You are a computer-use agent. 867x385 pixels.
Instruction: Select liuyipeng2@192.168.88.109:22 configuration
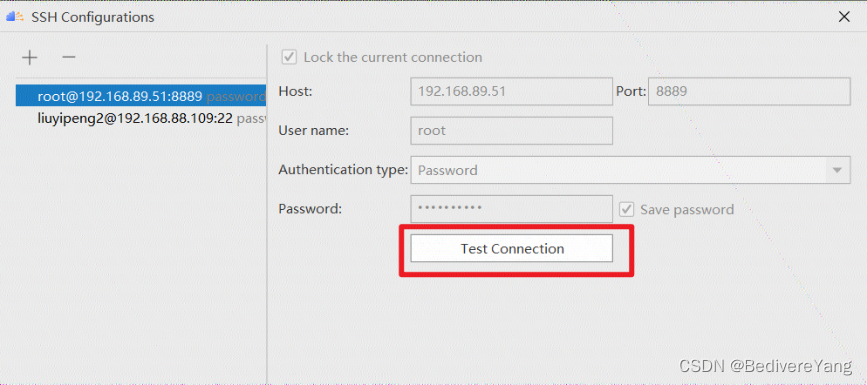tap(141, 118)
